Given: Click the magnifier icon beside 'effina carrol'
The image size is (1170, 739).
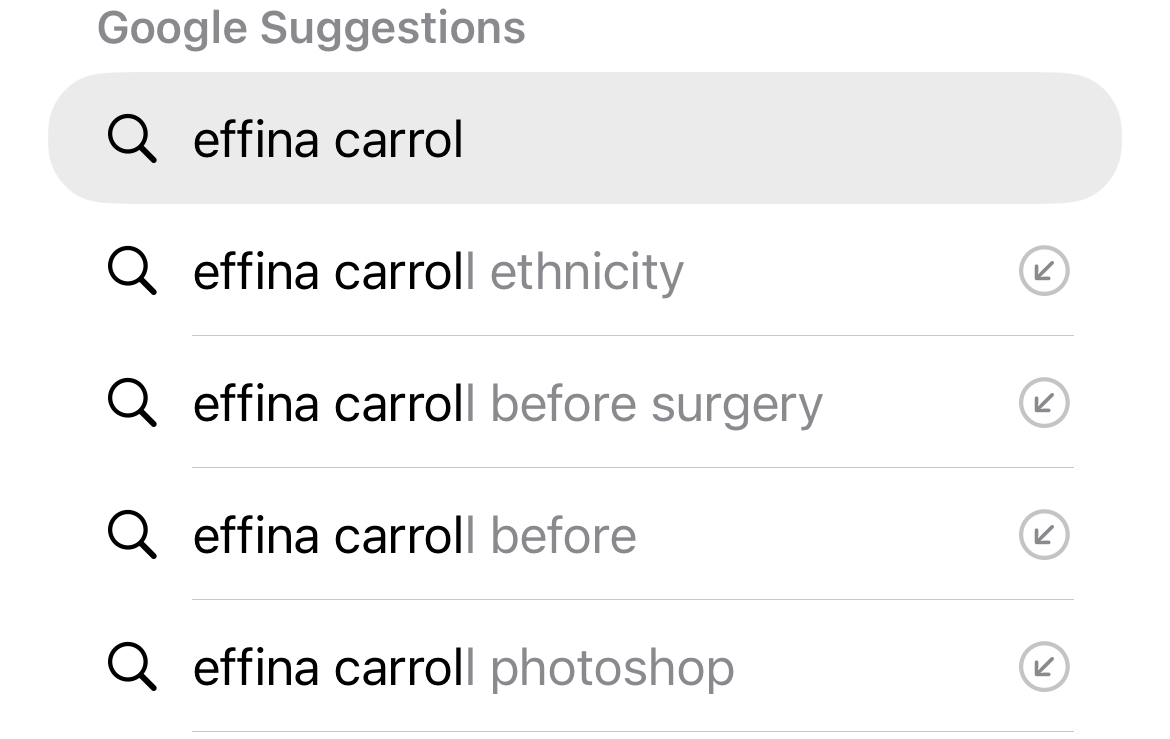Looking at the screenshot, I should click(x=131, y=139).
